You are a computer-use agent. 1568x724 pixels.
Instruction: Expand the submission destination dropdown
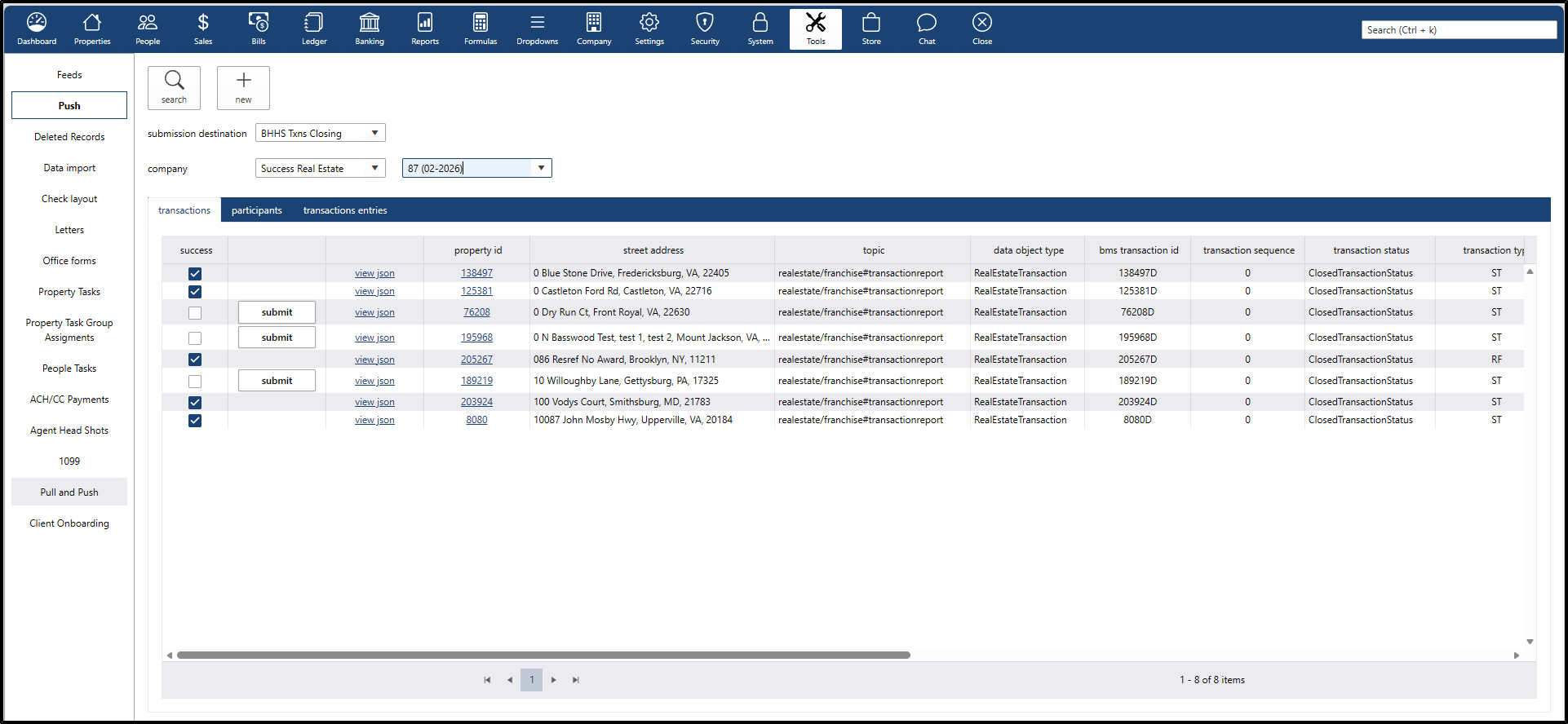(374, 133)
